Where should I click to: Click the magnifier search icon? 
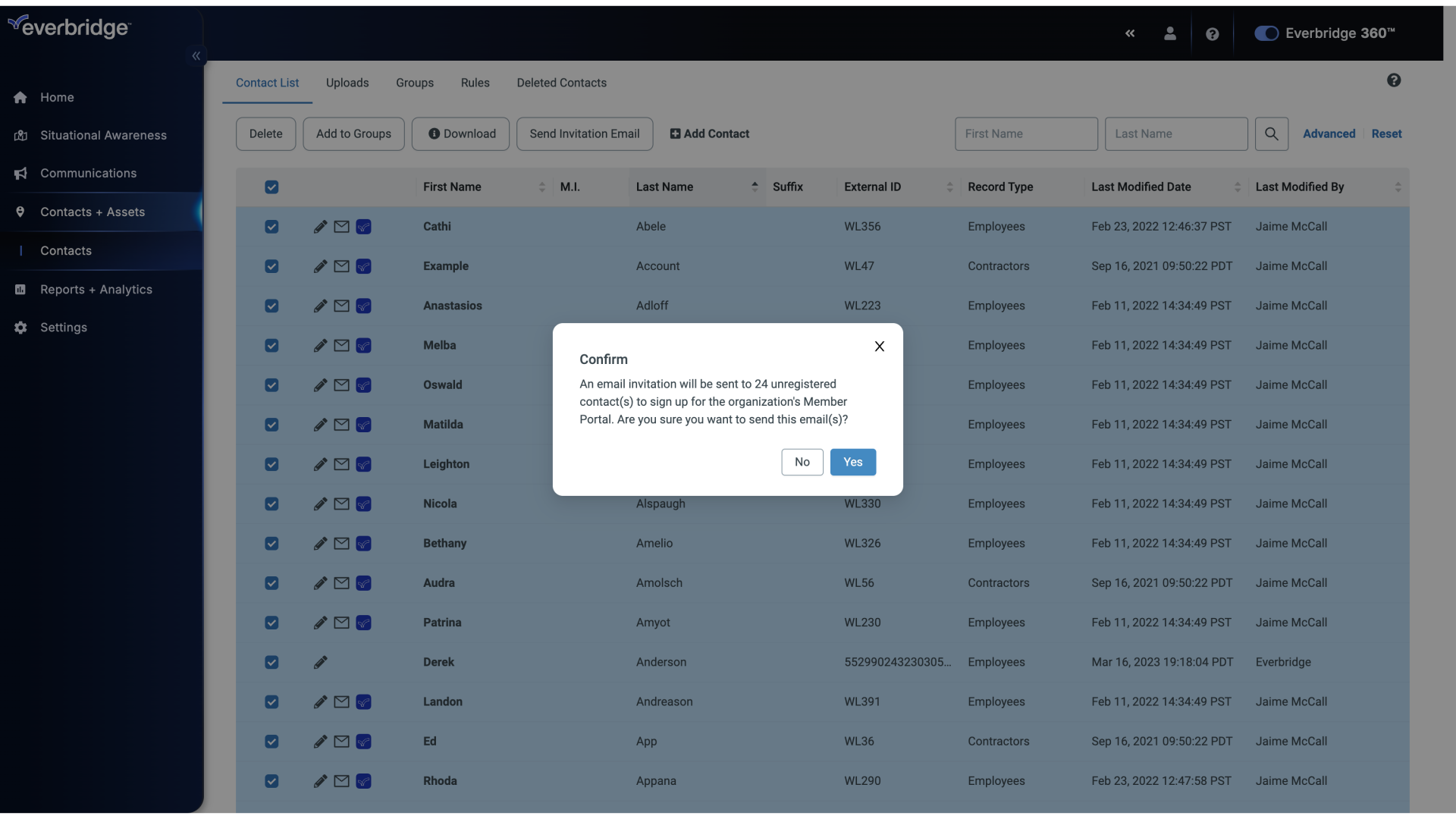click(1272, 133)
